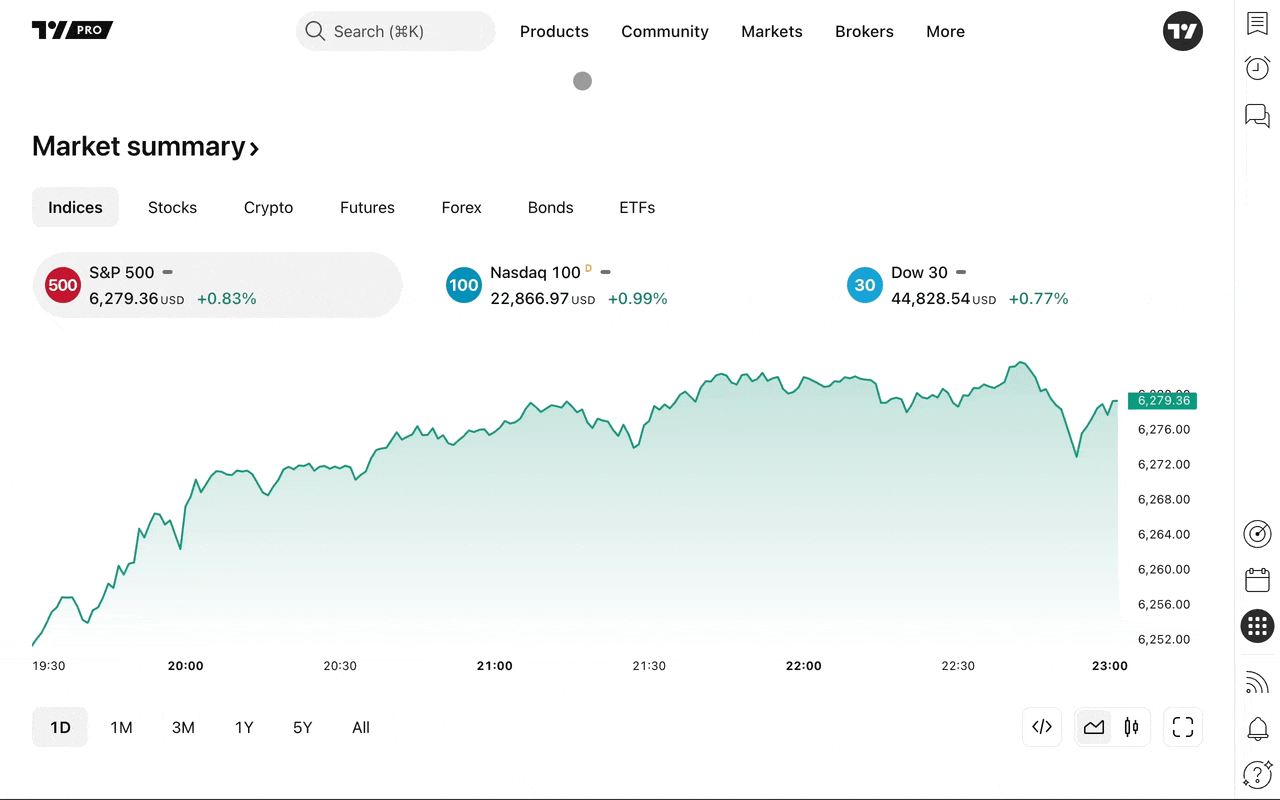
Task: Open the embed code widget for the chart
Action: pyautogui.click(x=1041, y=727)
